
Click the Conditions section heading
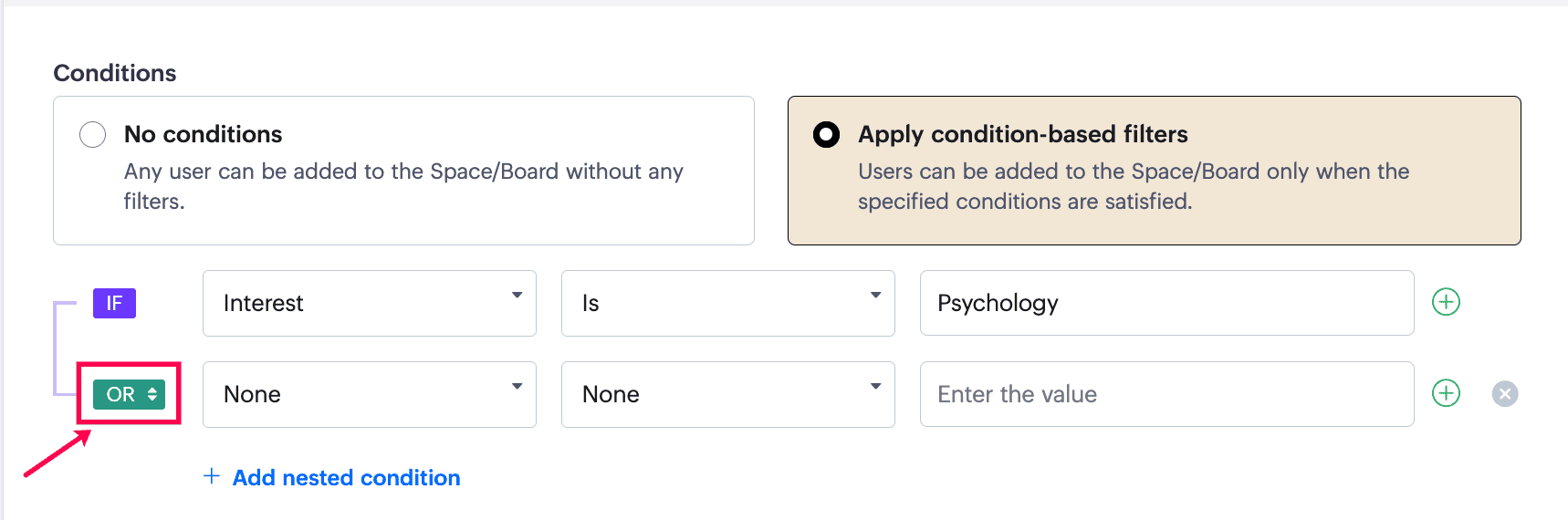tap(115, 73)
